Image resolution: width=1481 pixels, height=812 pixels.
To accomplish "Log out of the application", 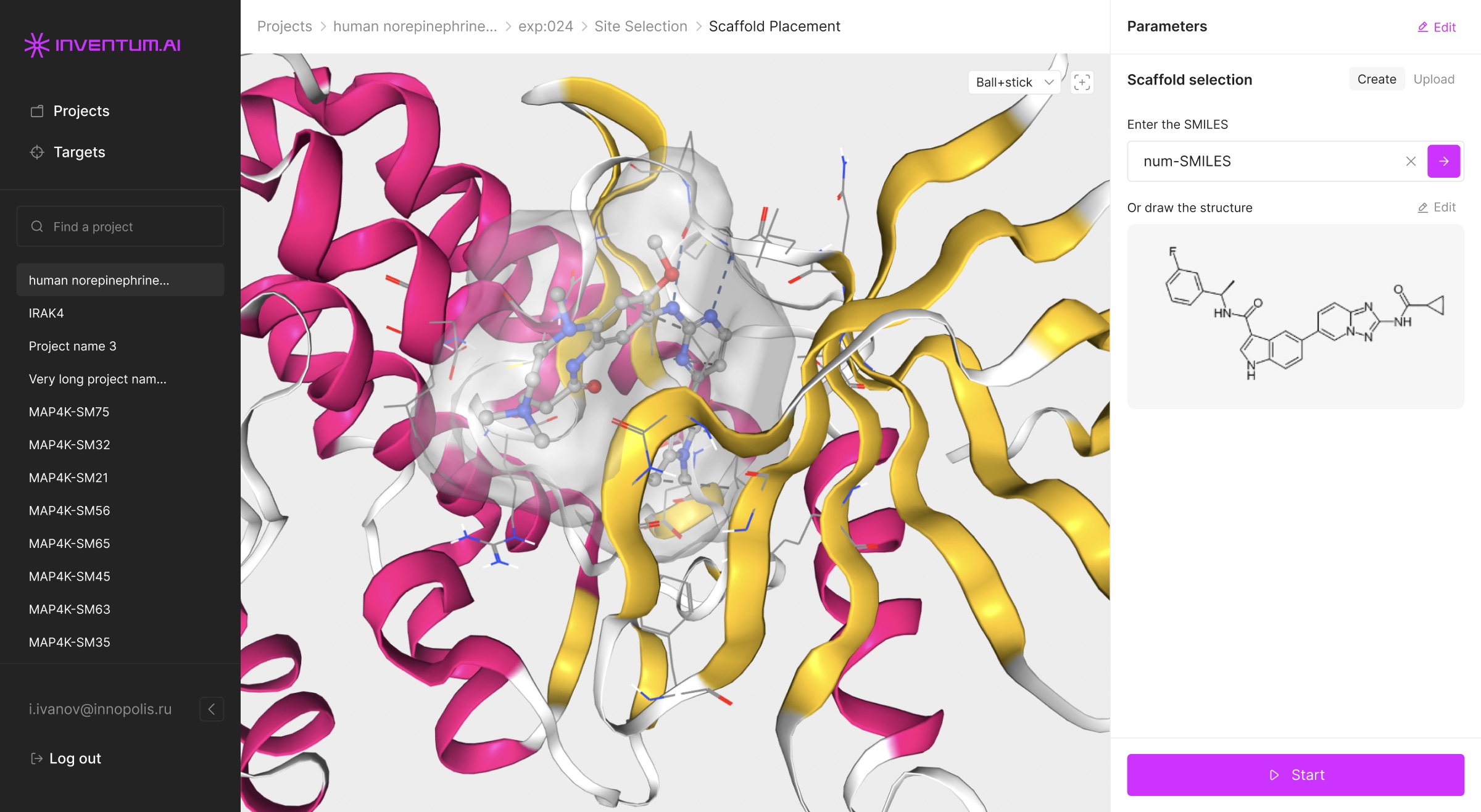I will point(65,758).
